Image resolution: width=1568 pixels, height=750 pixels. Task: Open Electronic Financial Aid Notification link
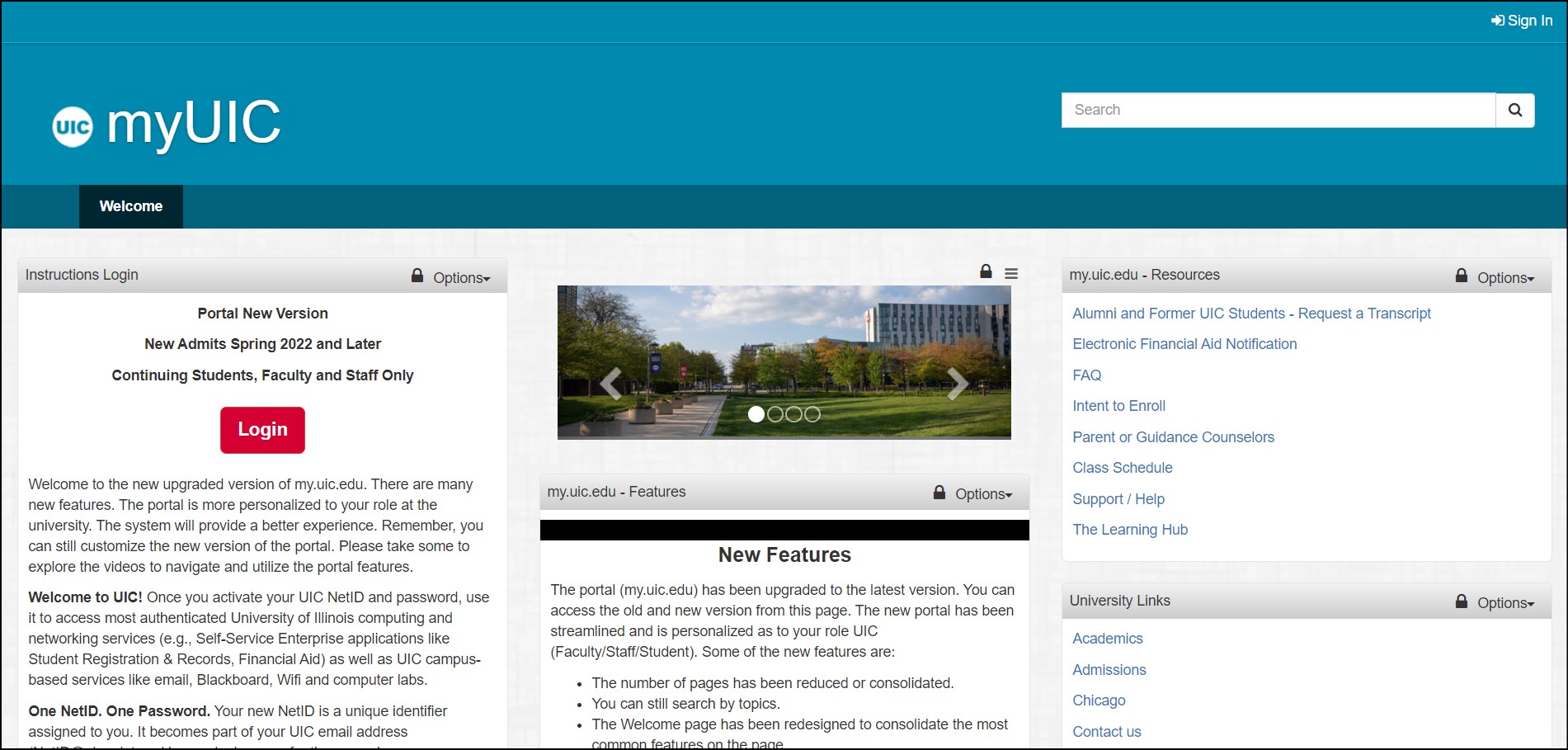1184,344
